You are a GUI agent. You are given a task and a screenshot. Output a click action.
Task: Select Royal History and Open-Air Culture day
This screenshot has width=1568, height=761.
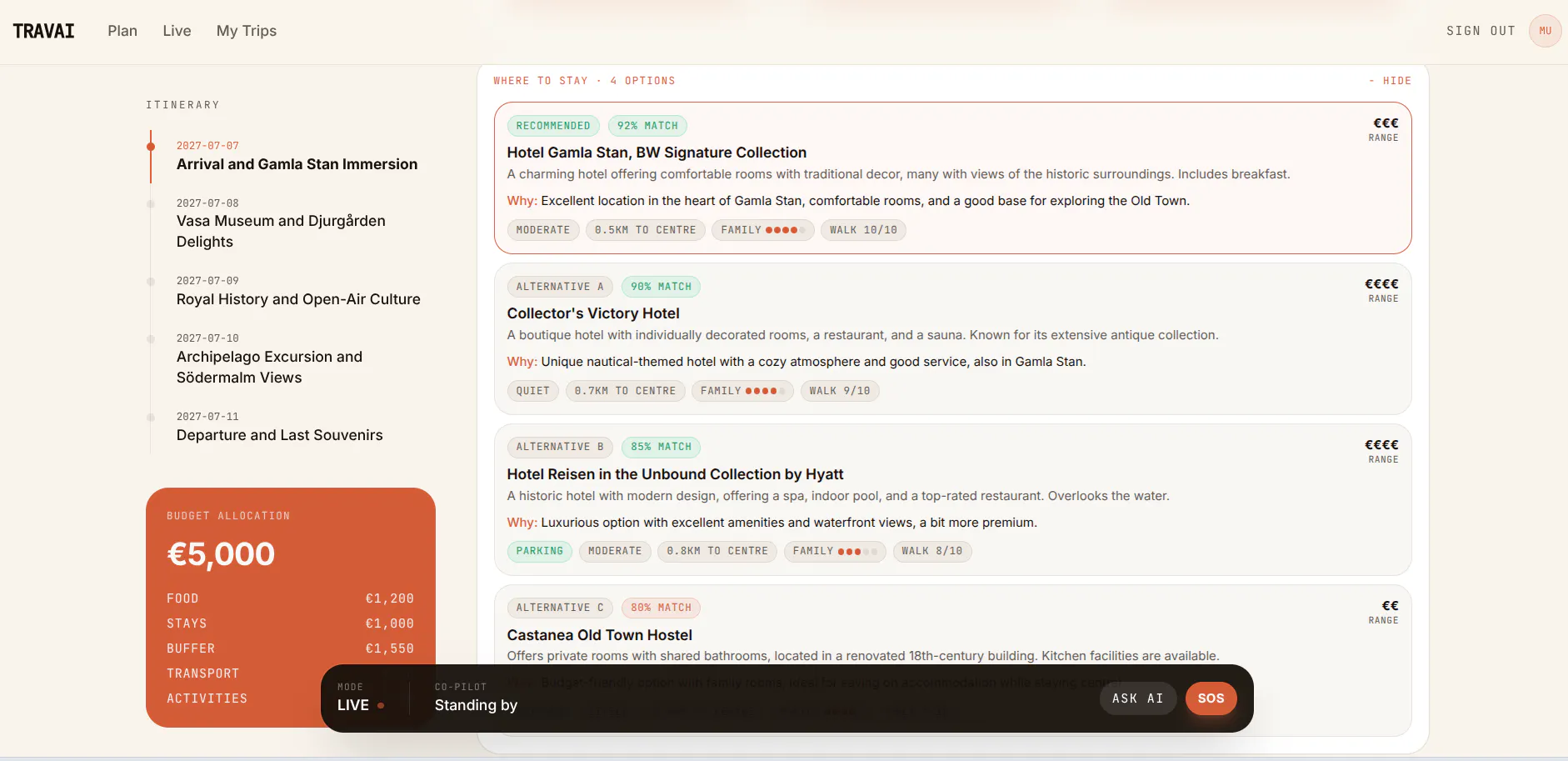(x=298, y=291)
